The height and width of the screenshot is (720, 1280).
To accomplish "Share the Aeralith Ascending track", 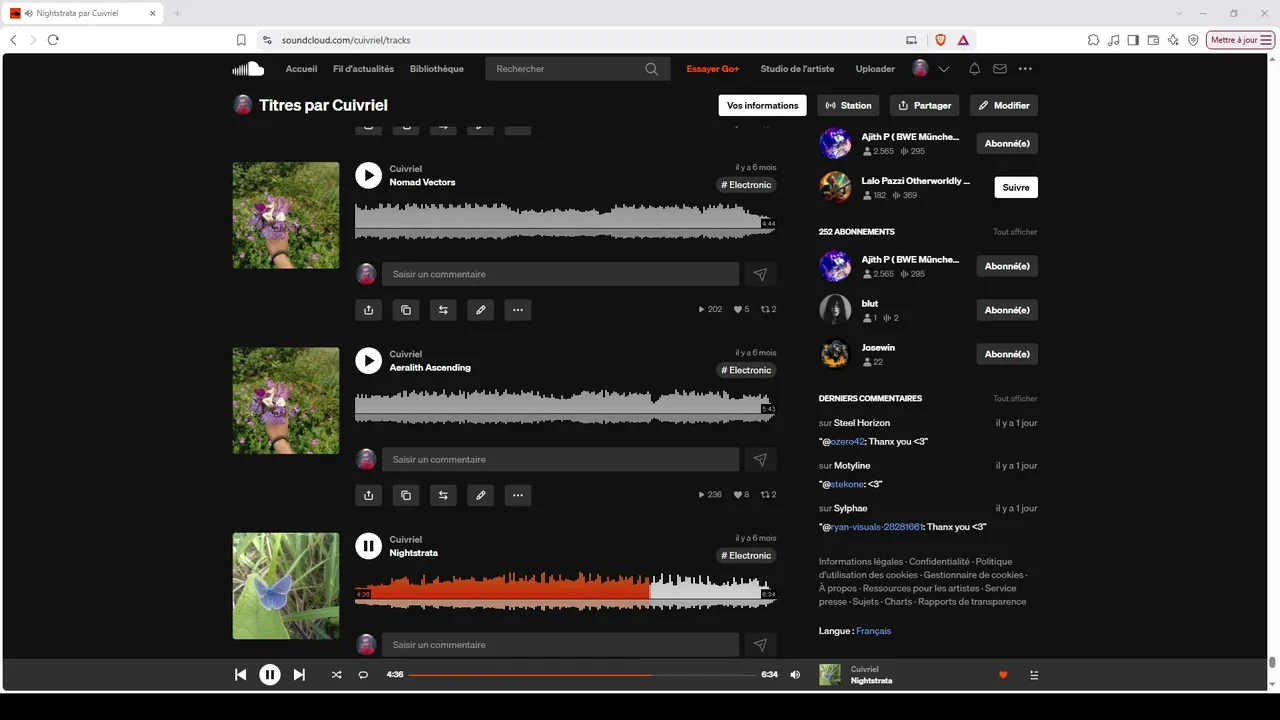I will (x=368, y=495).
